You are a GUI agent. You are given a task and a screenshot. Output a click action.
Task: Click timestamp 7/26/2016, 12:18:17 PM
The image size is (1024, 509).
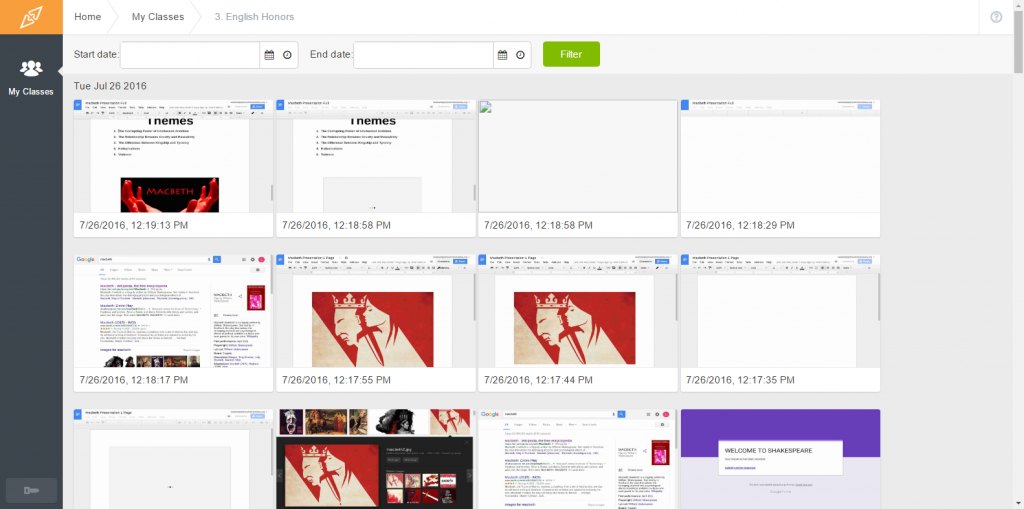134,380
